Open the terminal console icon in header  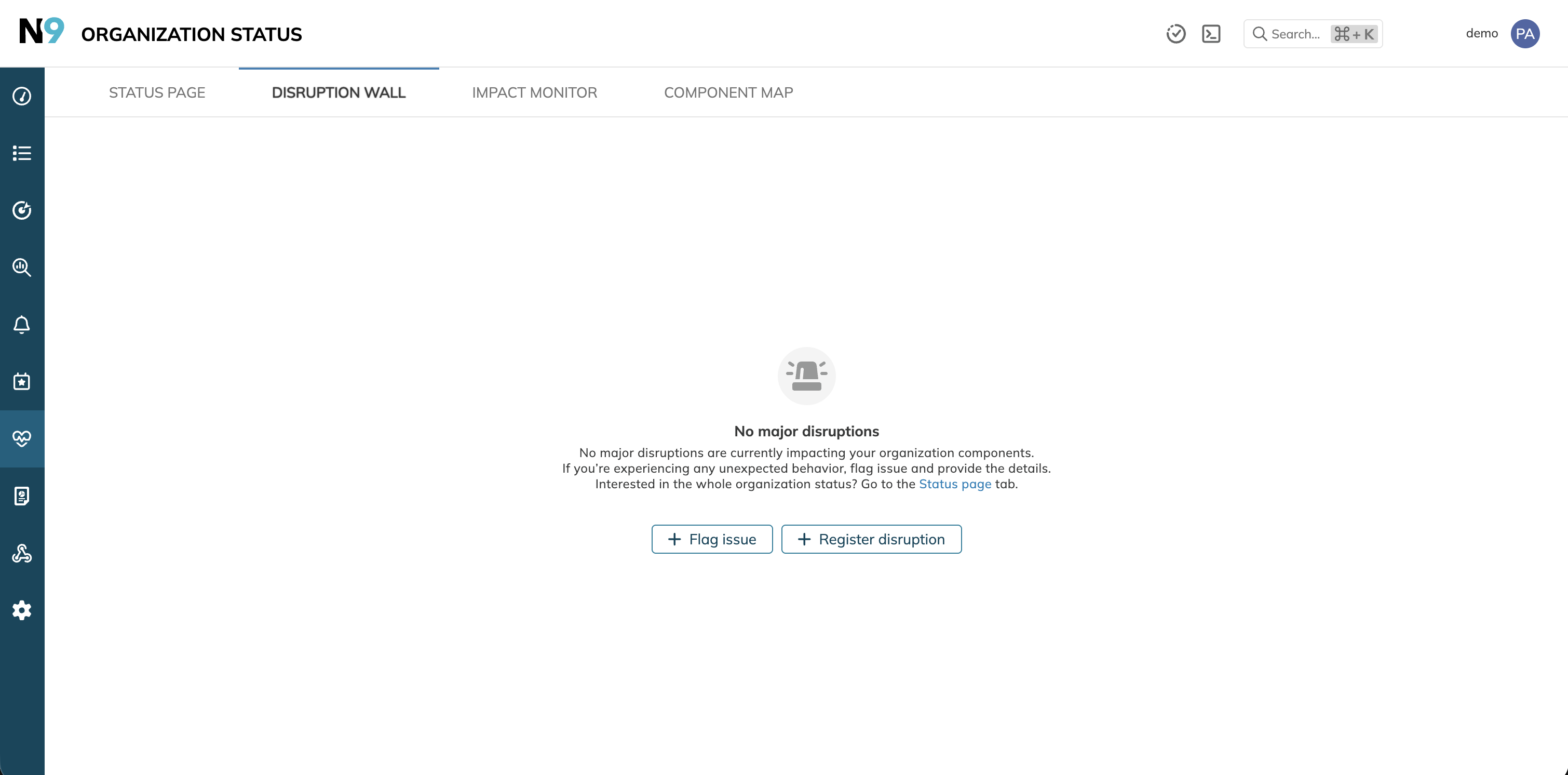1211,34
